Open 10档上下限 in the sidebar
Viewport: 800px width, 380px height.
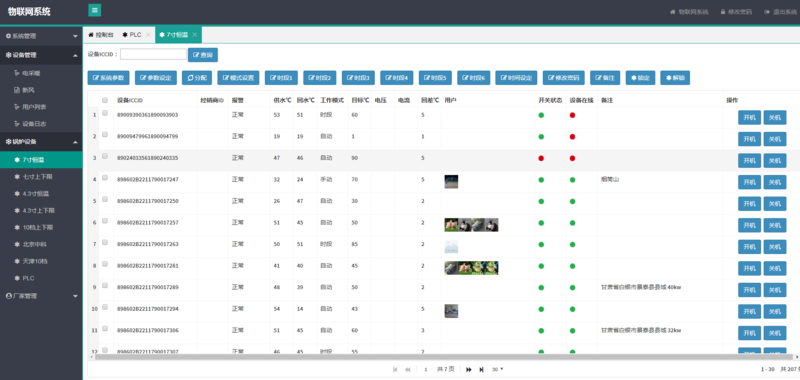coord(41,227)
